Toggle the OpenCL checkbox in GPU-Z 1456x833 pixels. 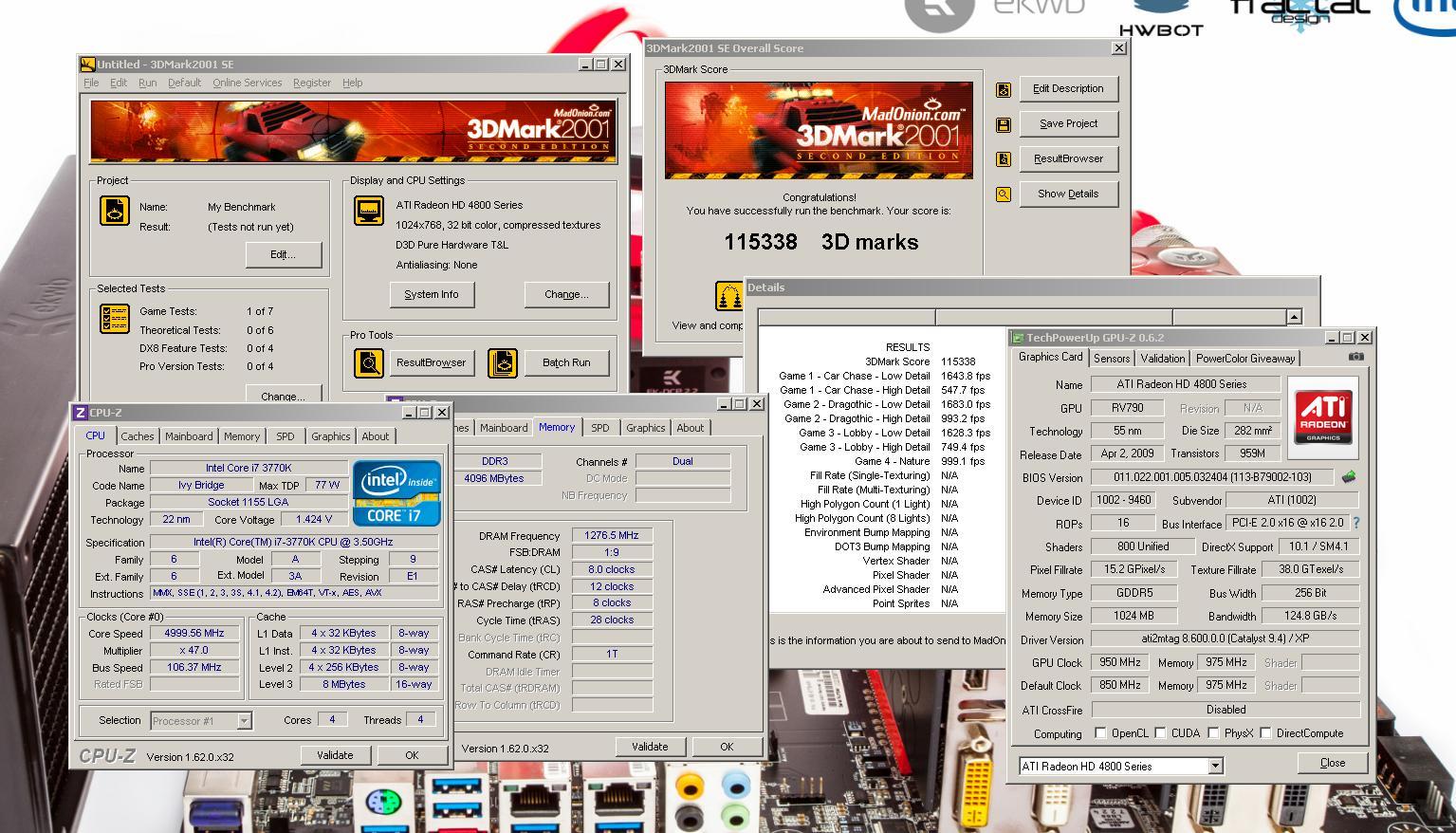pos(1100,733)
